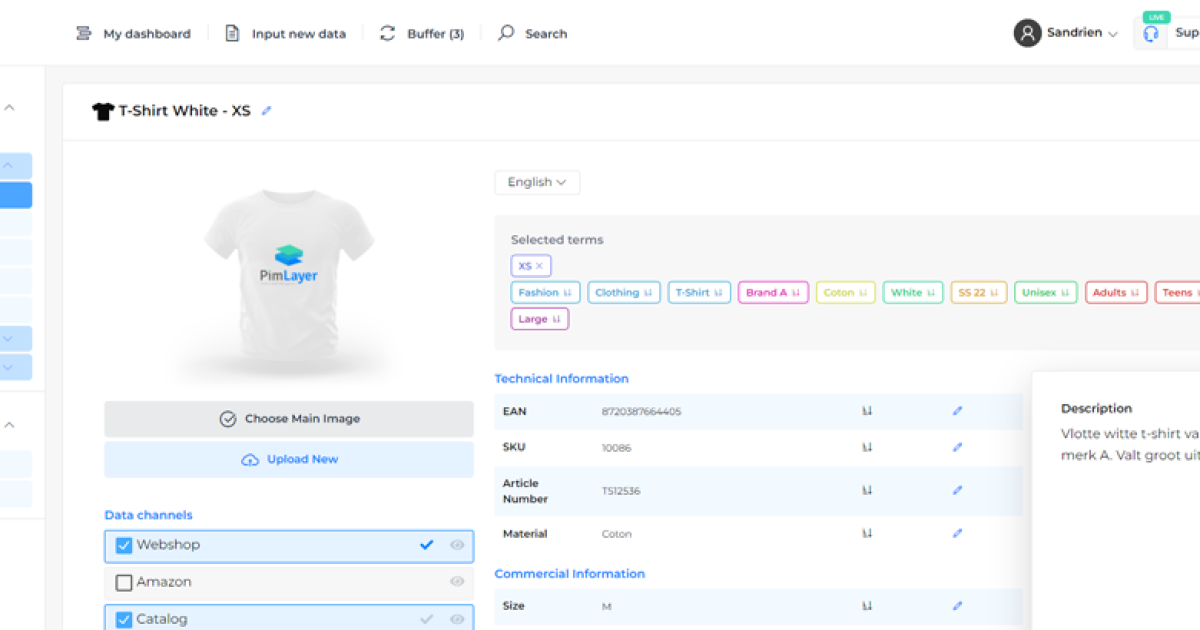Click hierarchy icon in Article Number row
The width and height of the screenshot is (1200, 630).
pos(867,490)
